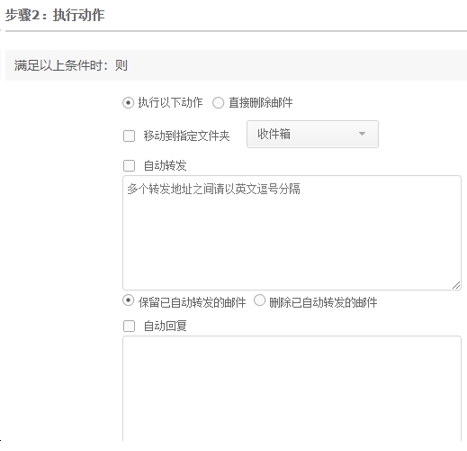This screenshot has width=467, height=451.
Task: Choose the 删除已自动转发的邮件 radio circle
Action: (259, 300)
